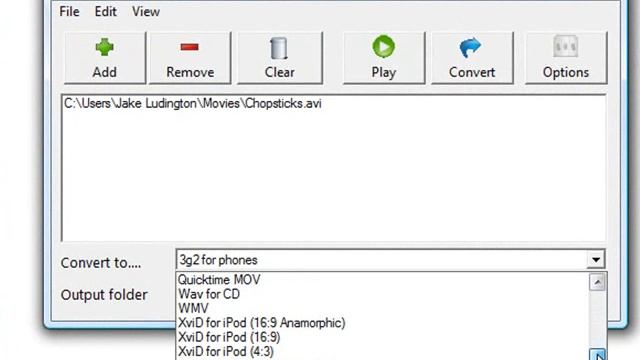Open the File menu
The height and width of the screenshot is (360, 640).
[69, 11]
